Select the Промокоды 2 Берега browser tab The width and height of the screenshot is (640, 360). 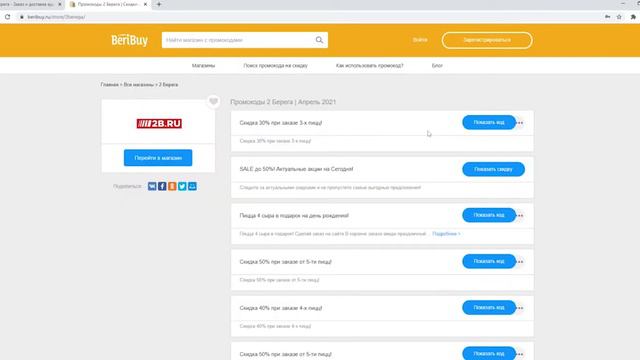point(109,4)
